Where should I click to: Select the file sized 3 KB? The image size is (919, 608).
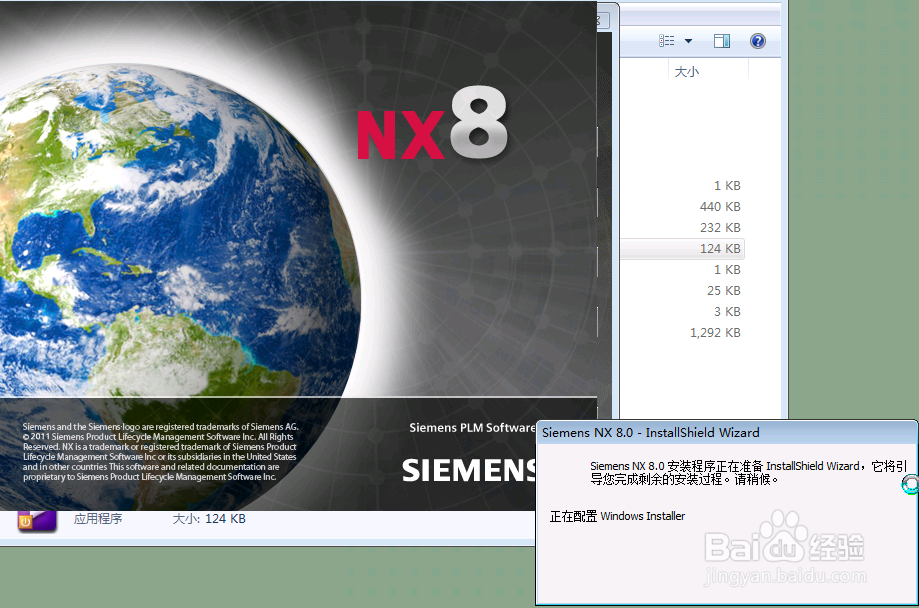727,311
